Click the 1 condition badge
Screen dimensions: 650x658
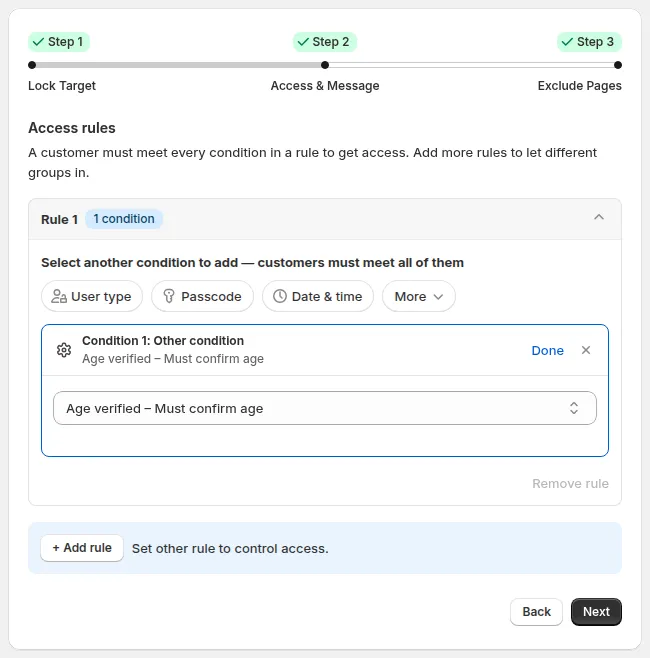click(124, 219)
